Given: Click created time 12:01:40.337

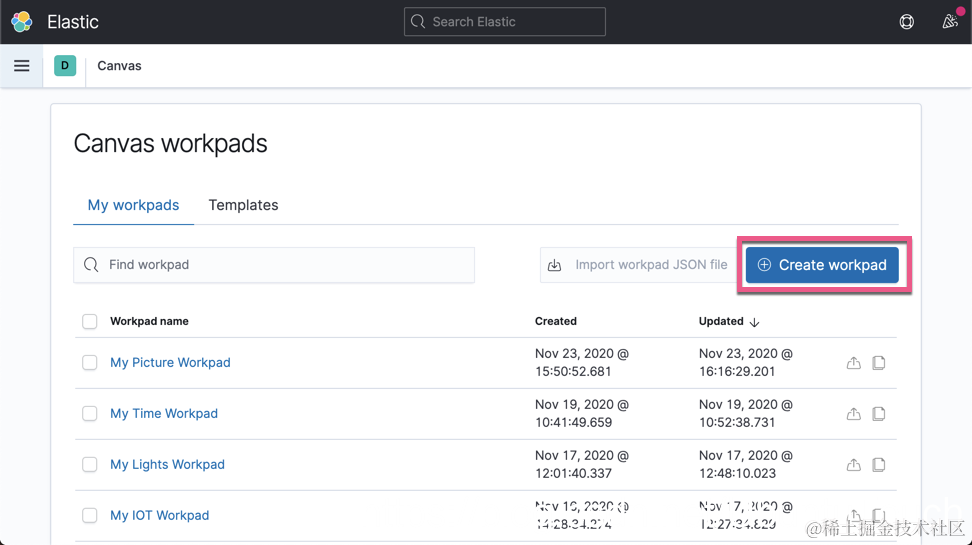Looking at the screenshot, I should [x=573, y=473].
